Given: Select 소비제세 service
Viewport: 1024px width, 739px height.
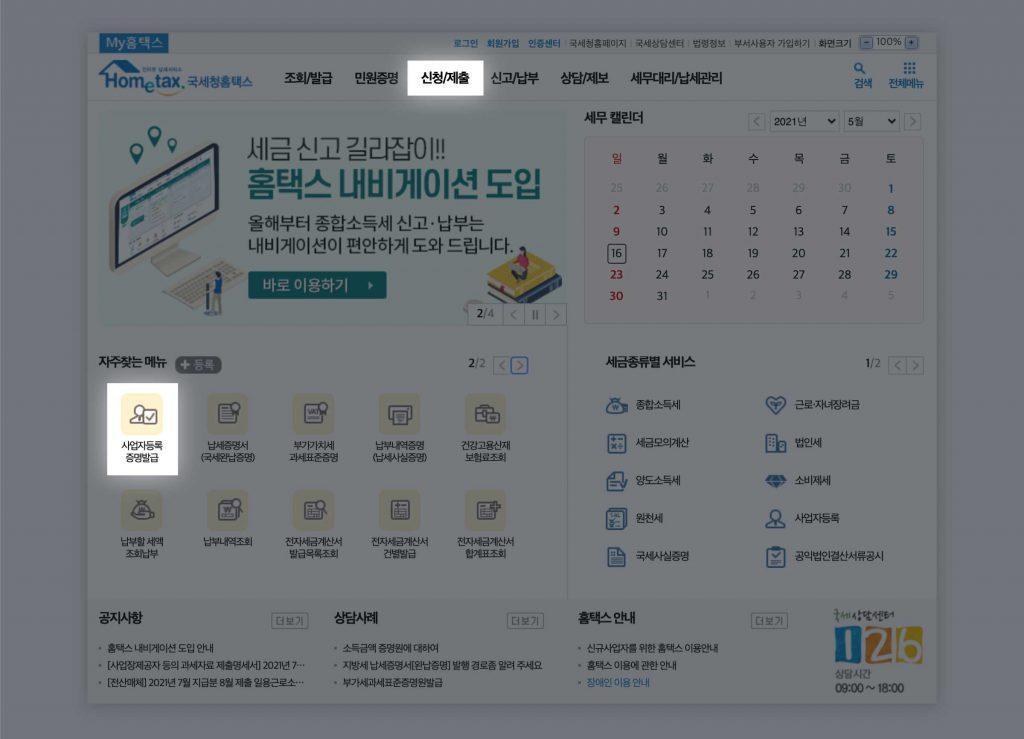Looking at the screenshot, I should [798, 480].
